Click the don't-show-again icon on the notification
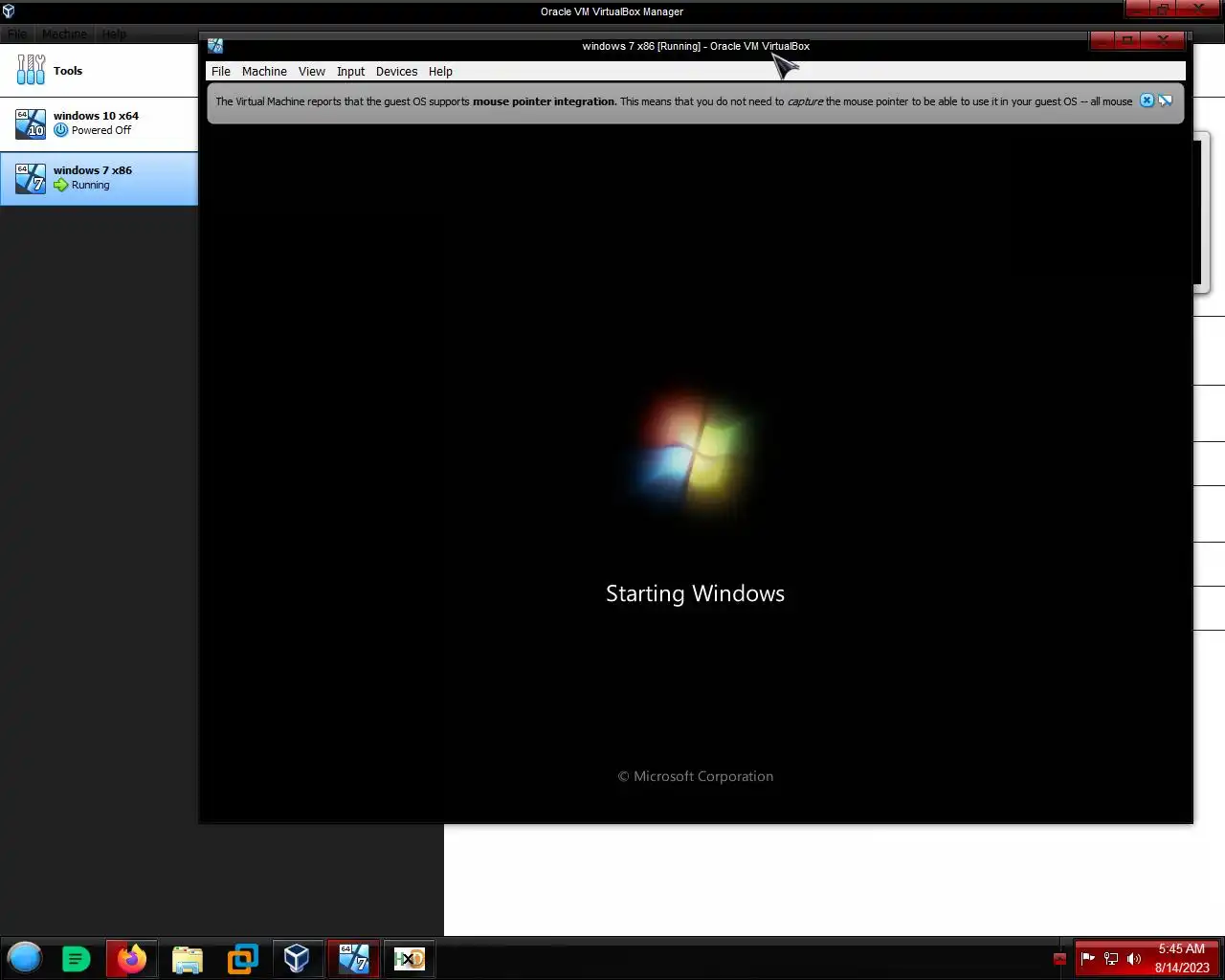Screen dimensions: 1225x980 (x=1166, y=100)
